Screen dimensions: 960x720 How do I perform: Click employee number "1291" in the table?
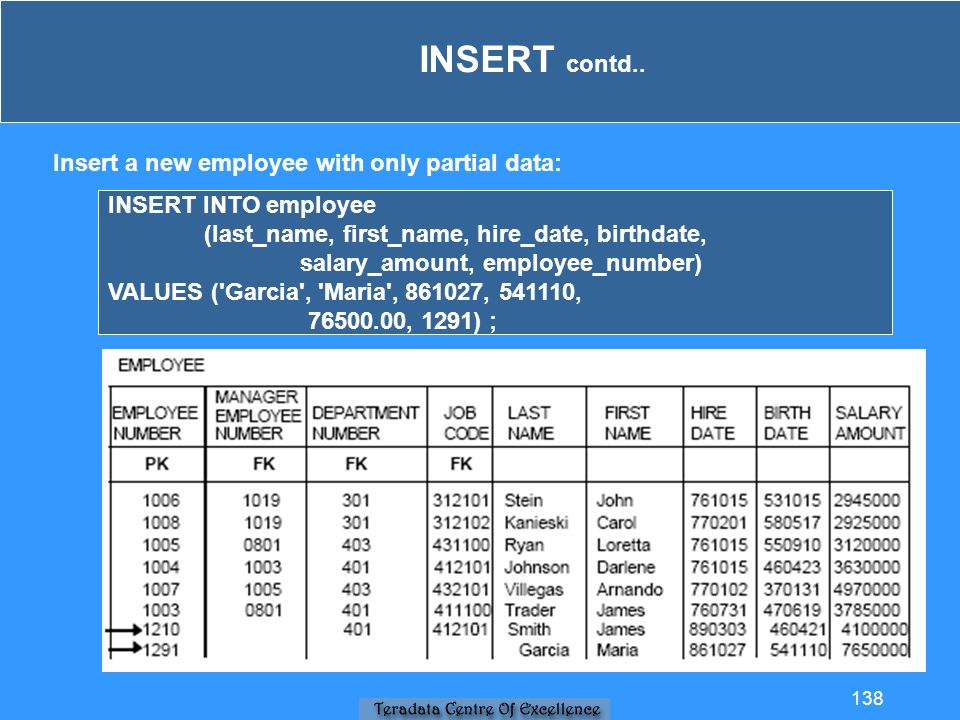pos(161,650)
